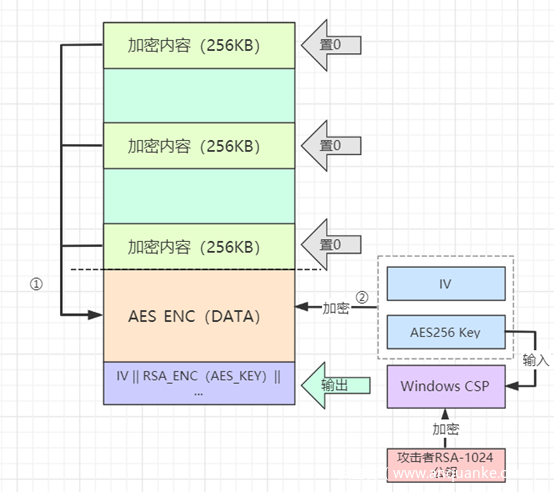Select the first 加密内容 (256KB) block
This screenshot has height=492, width=554.
pyautogui.click(x=199, y=45)
